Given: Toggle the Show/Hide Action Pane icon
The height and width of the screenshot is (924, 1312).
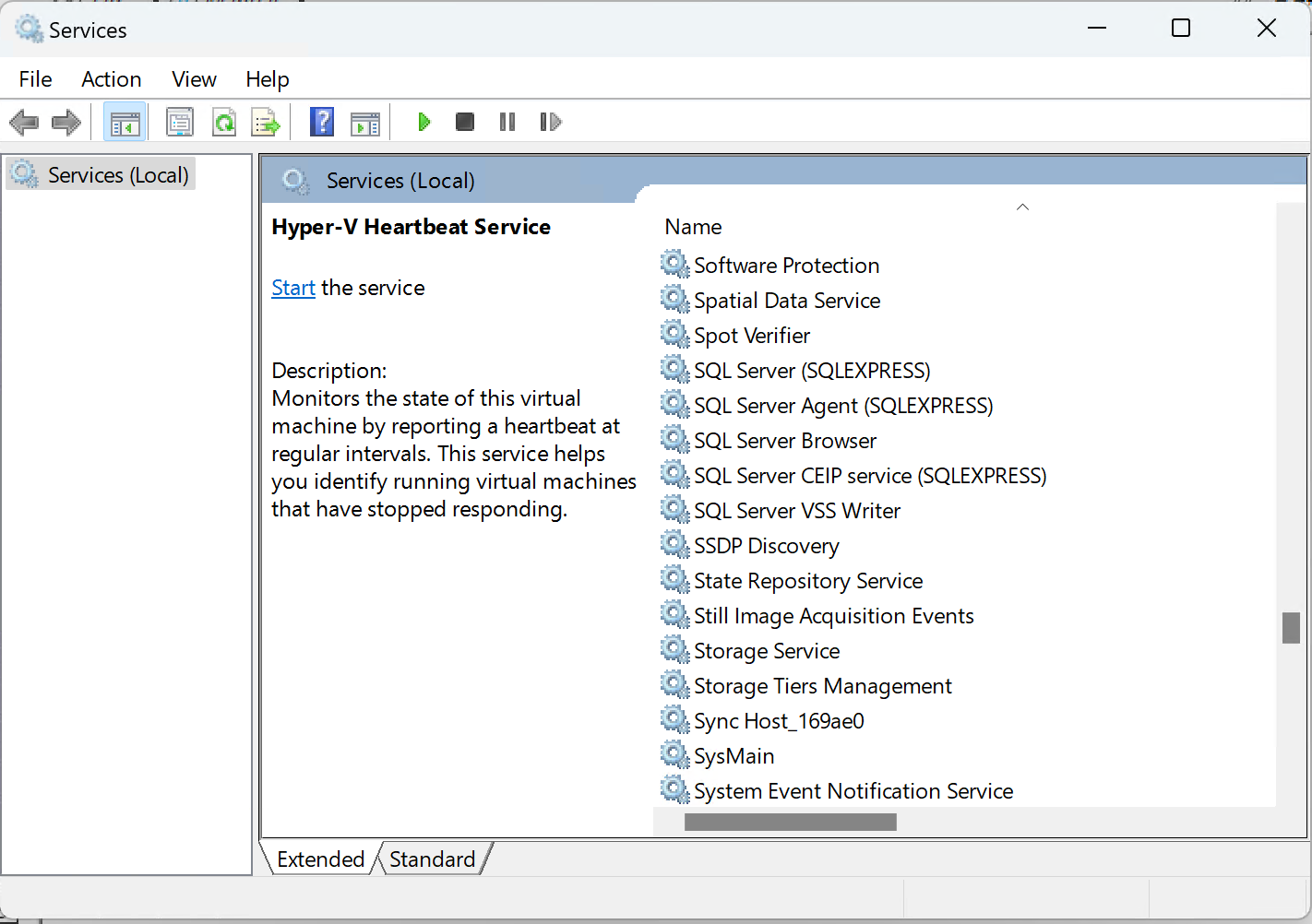Looking at the screenshot, I should (365, 122).
